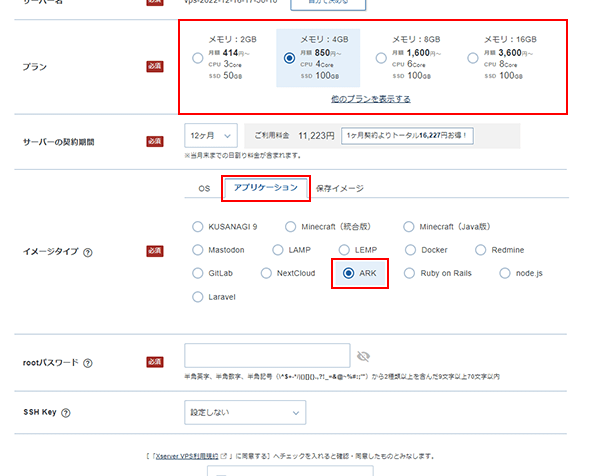Focus the root password input field

click(x=267, y=355)
